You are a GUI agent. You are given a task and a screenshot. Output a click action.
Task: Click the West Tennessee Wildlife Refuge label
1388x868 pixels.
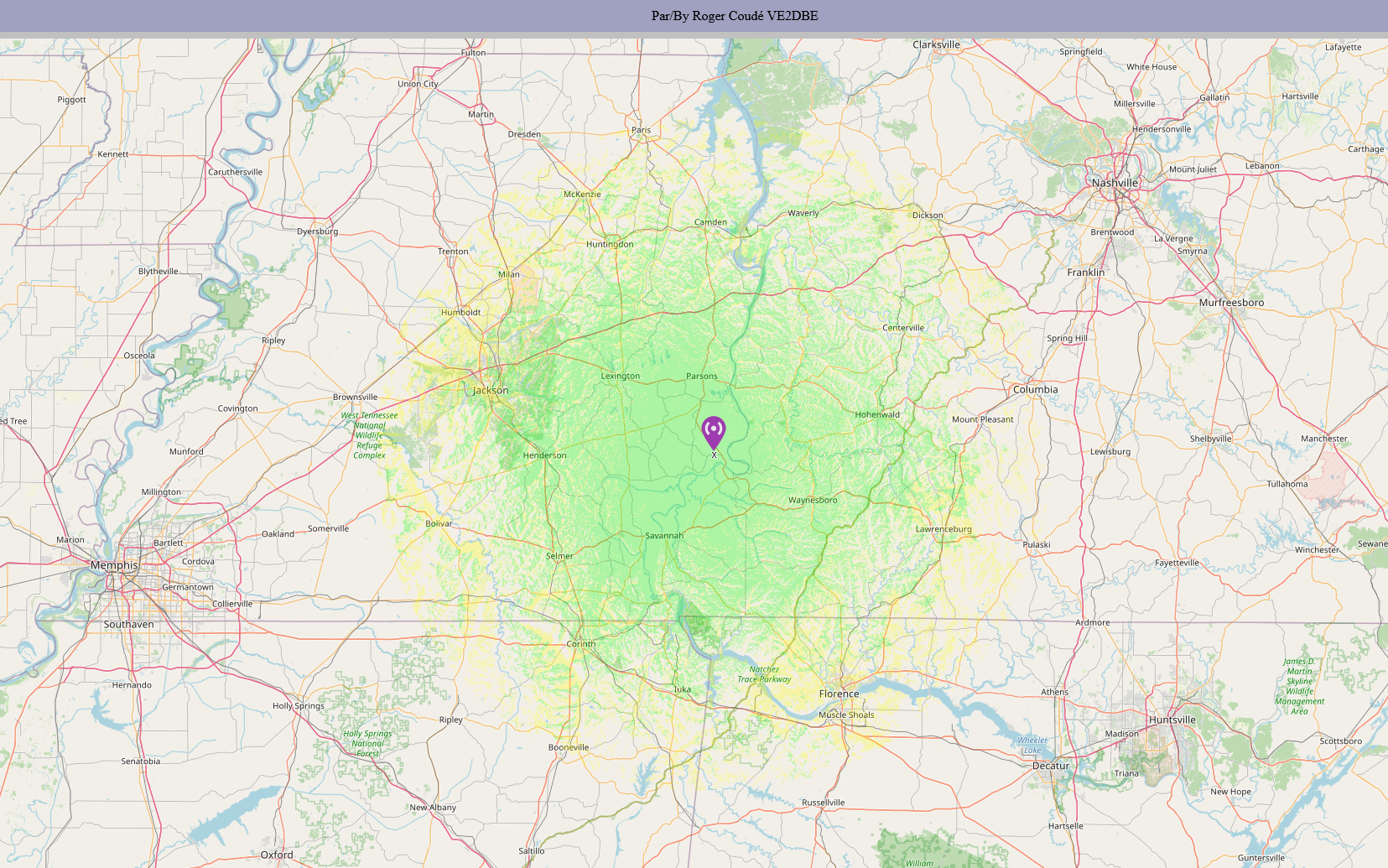(x=369, y=435)
